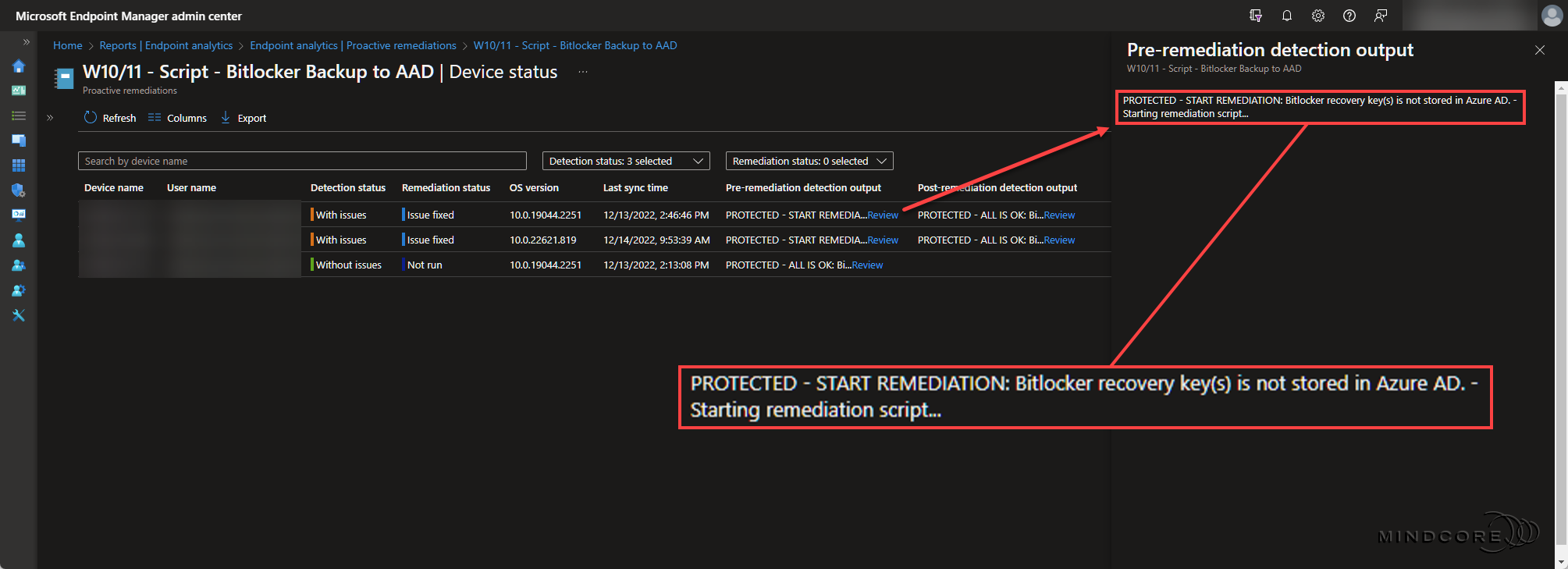Click the Refresh toolbar button

[110, 118]
